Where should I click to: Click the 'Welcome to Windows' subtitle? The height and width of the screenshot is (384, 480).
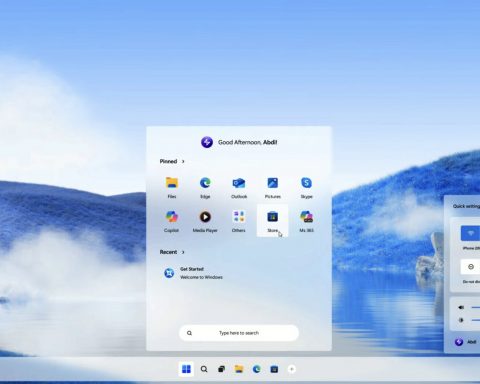[x=201, y=277]
